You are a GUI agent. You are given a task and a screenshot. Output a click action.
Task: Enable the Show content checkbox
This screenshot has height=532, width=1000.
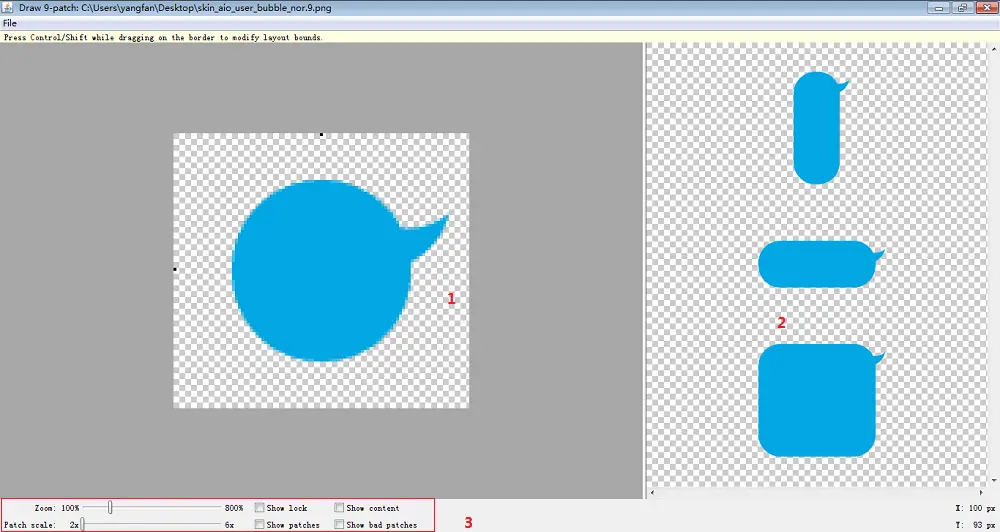[x=339, y=508]
